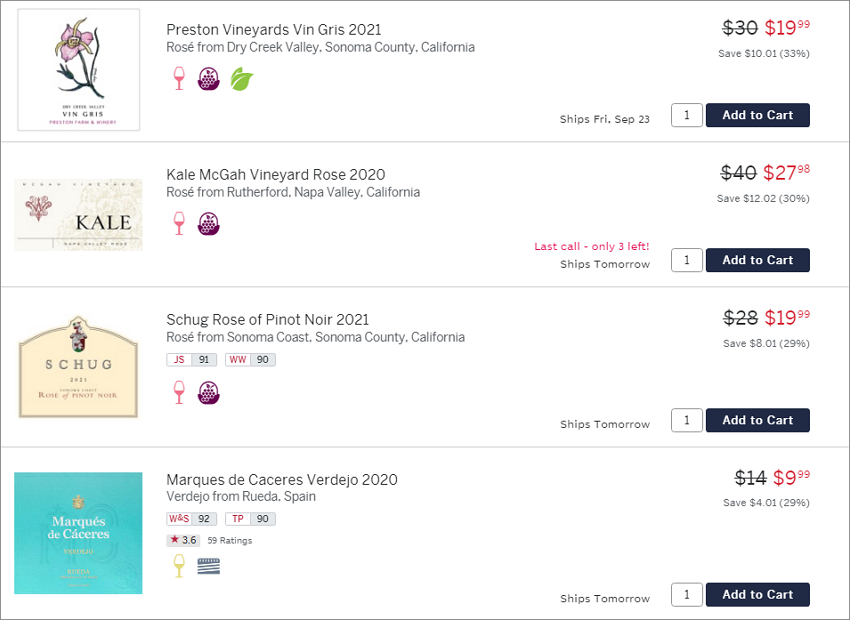Open the Schug Rose of Pinot Noir 2021 link
The width and height of the screenshot is (850, 620).
(x=267, y=319)
